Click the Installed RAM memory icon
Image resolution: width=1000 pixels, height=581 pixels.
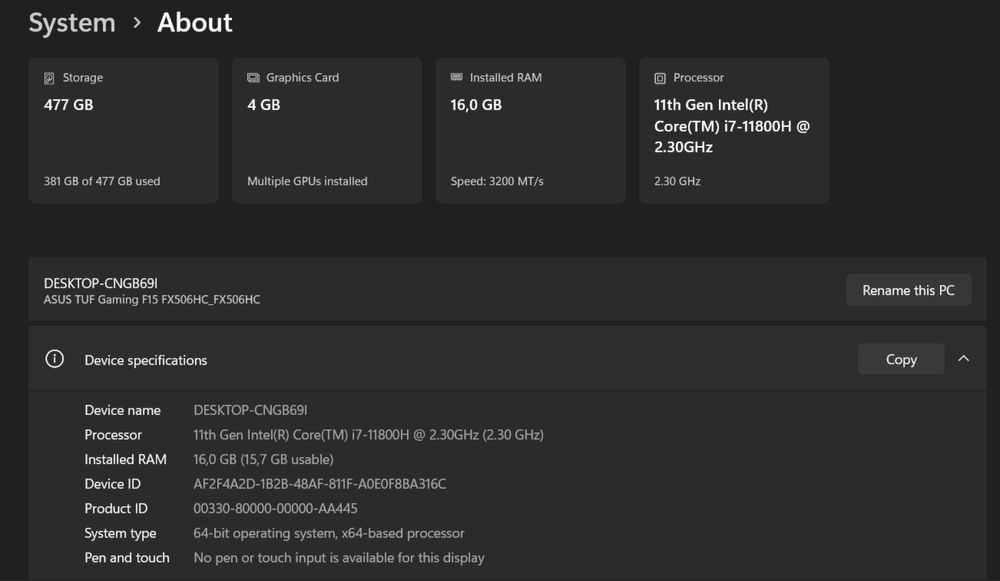457,78
